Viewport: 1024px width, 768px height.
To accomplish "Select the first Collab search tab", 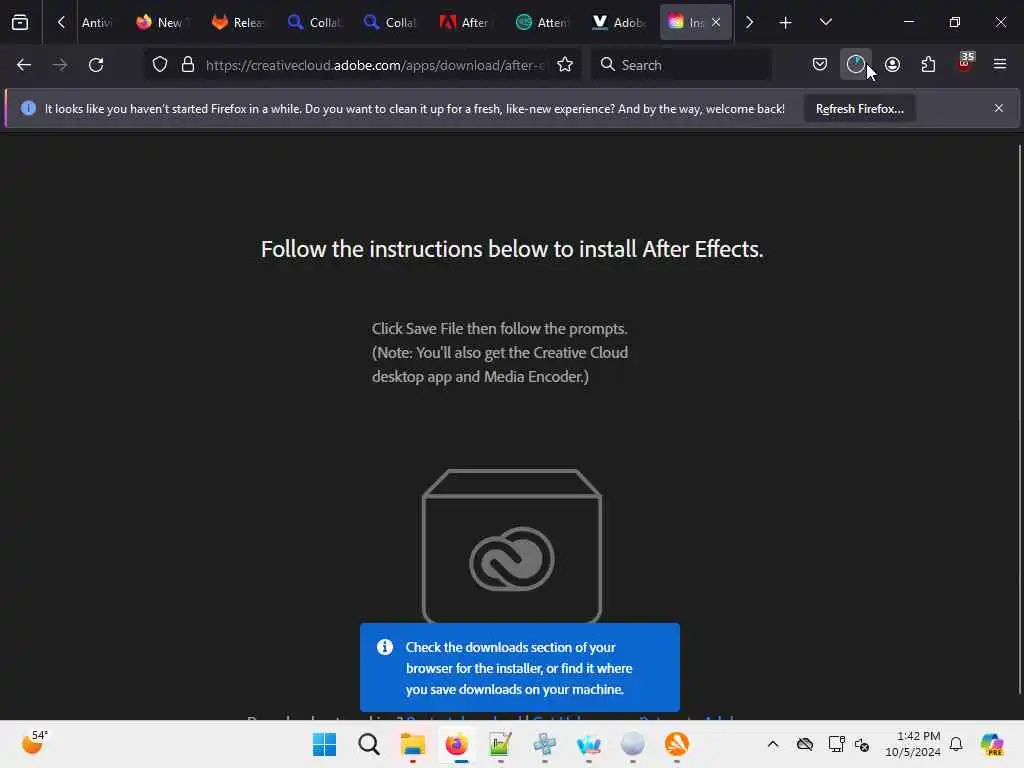I will [x=314, y=22].
